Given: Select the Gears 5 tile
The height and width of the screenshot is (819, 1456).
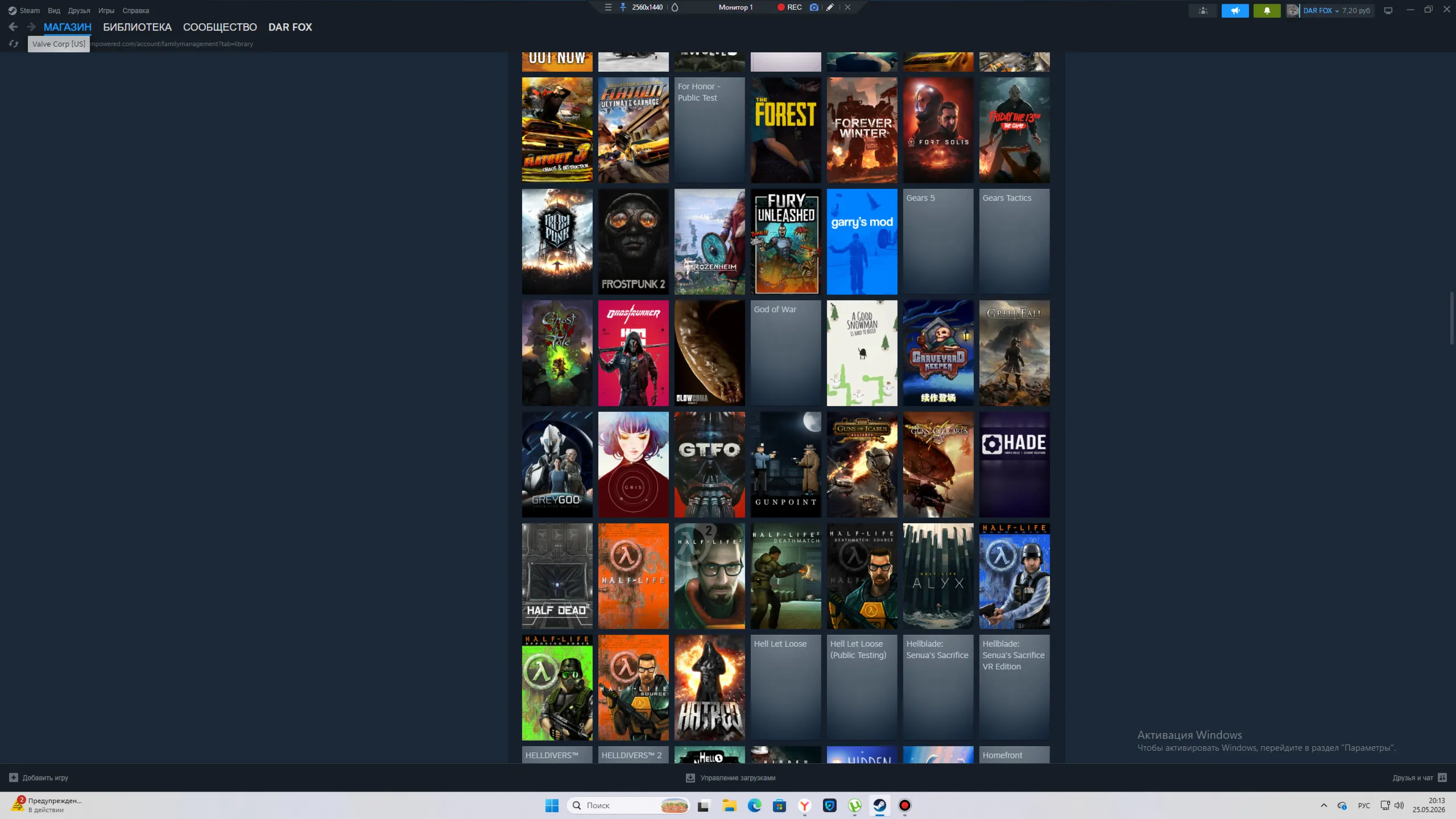Looking at the screenshot, I should coord(938,242).
